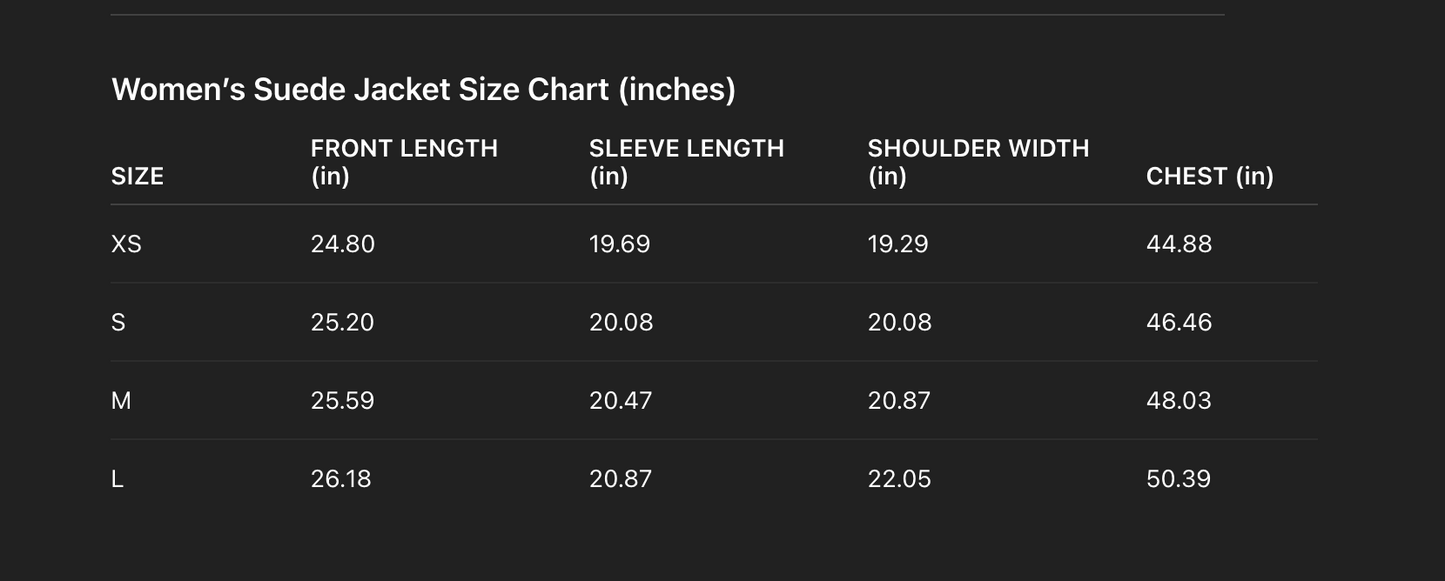Click the M sleeve length value 20.47
Viewport: 1445px width, 581px height.
point(620,400)
